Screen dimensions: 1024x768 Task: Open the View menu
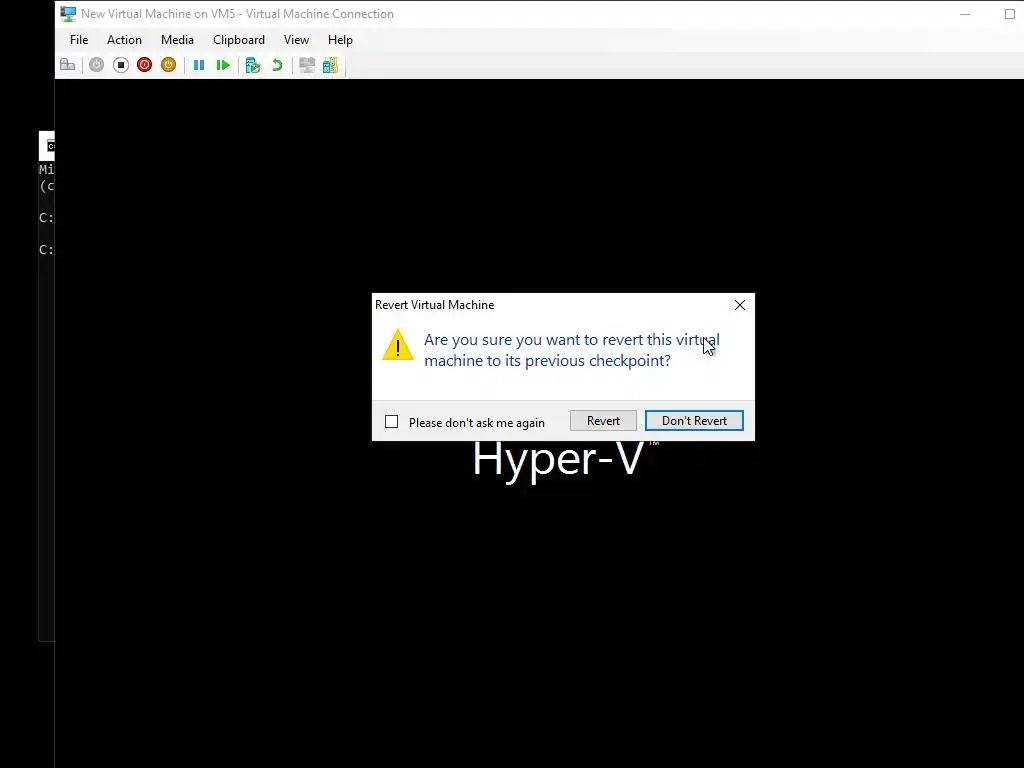[x=296, y=40]
